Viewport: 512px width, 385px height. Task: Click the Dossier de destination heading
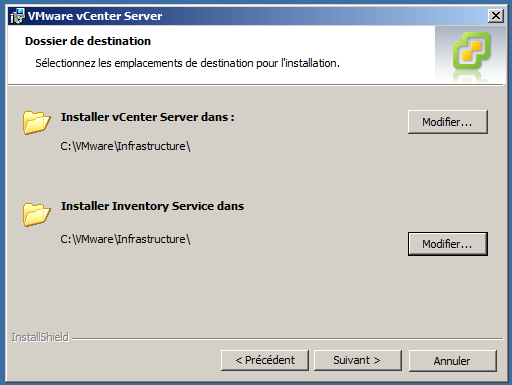[x=88, y=41]
